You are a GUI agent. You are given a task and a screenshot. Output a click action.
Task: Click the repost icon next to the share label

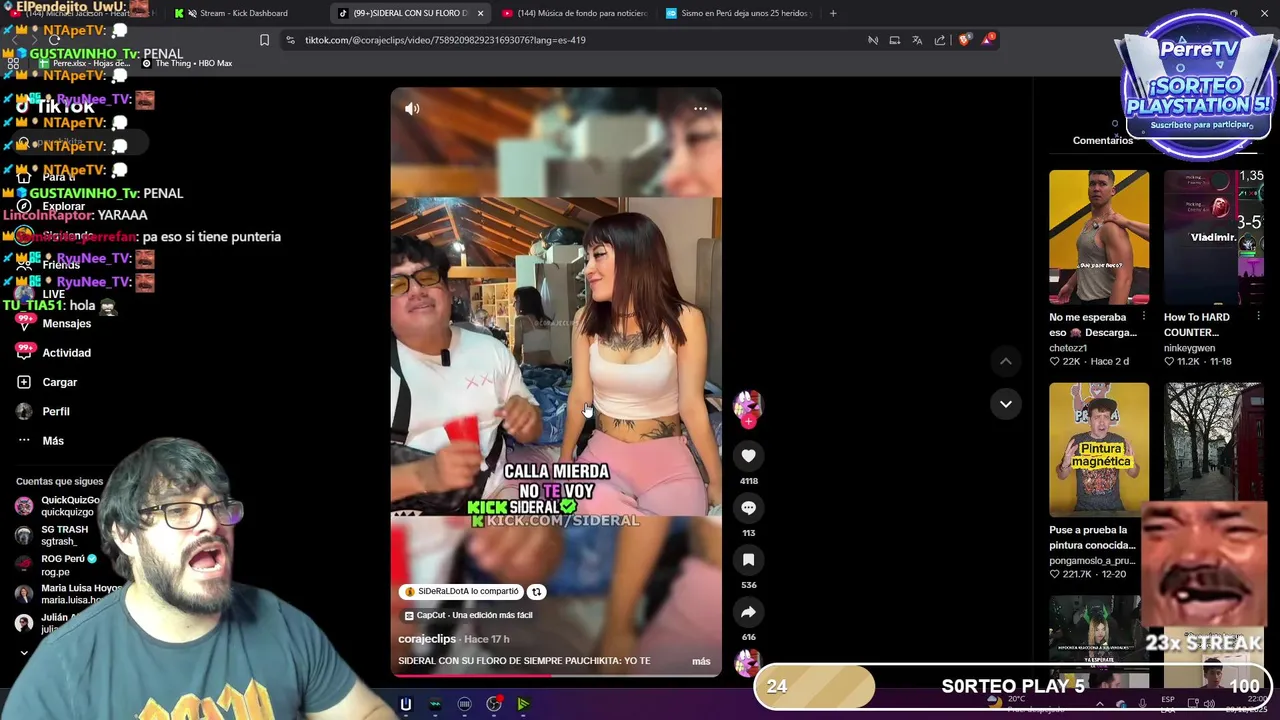pos(536,592)
